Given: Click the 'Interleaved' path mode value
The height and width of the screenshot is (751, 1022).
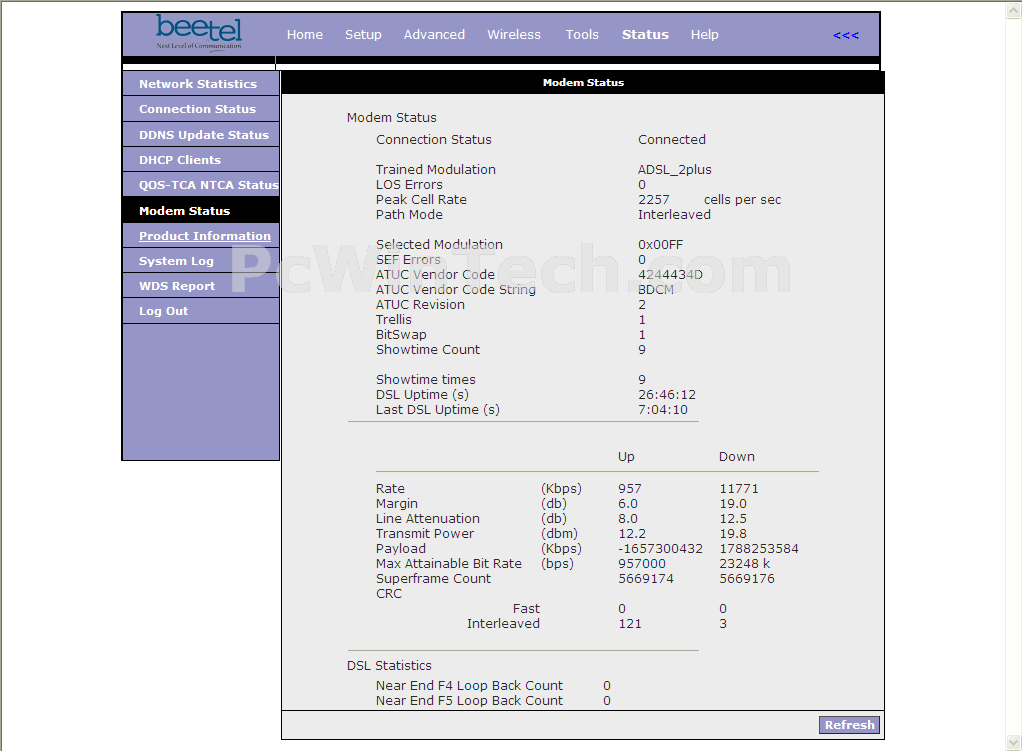Looking at the screenshot, I should click(x=674, y=214).
